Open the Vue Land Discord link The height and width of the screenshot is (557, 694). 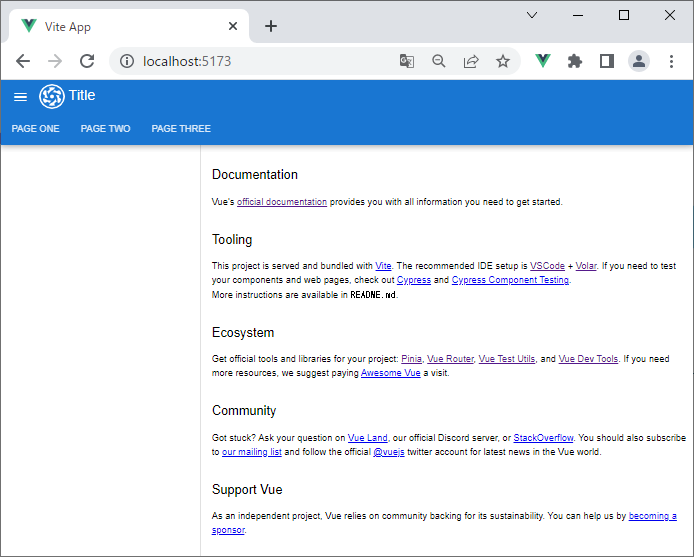[367, 437]
